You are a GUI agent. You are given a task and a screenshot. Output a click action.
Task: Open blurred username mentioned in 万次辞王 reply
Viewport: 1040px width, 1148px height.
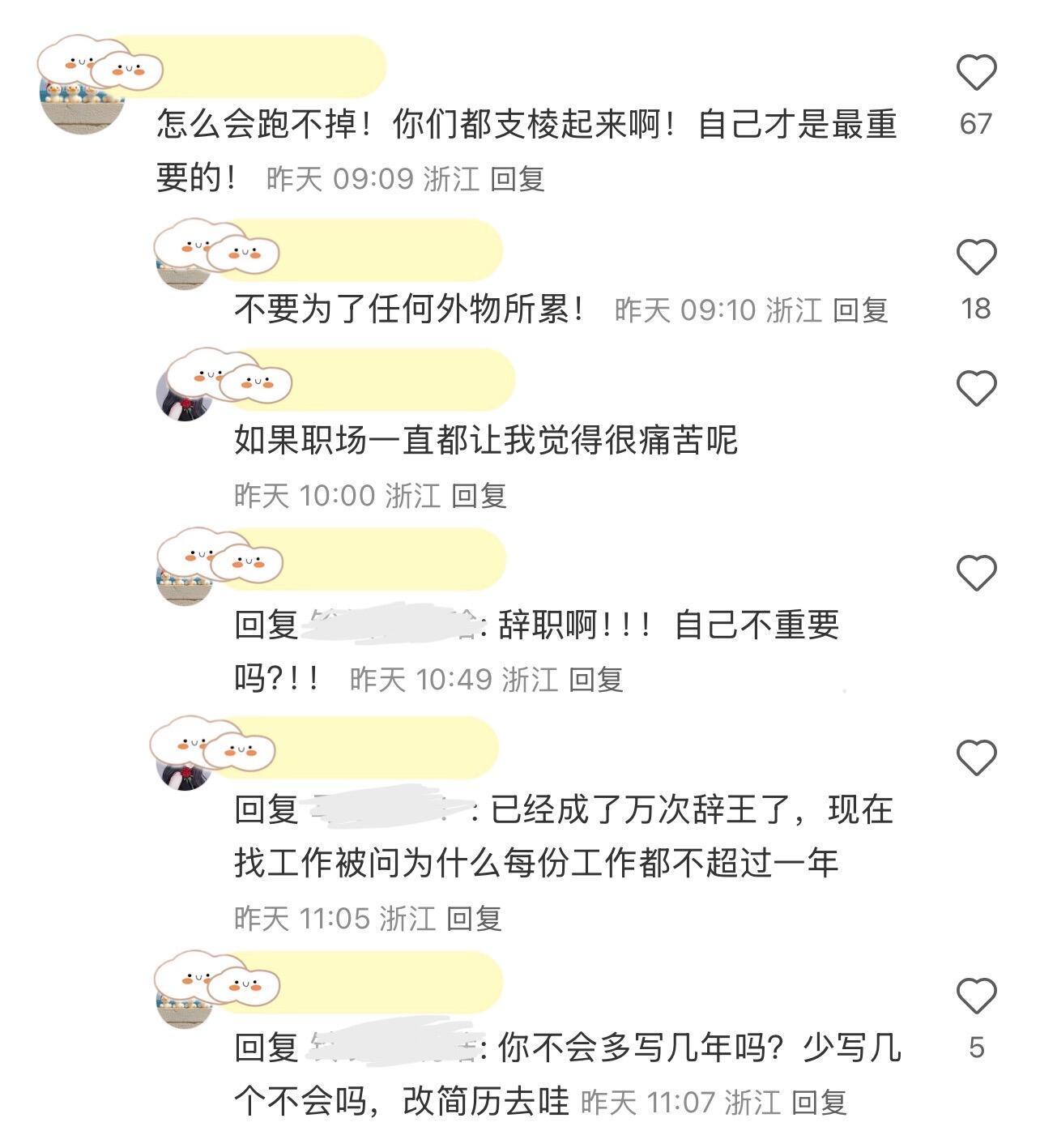389,809
